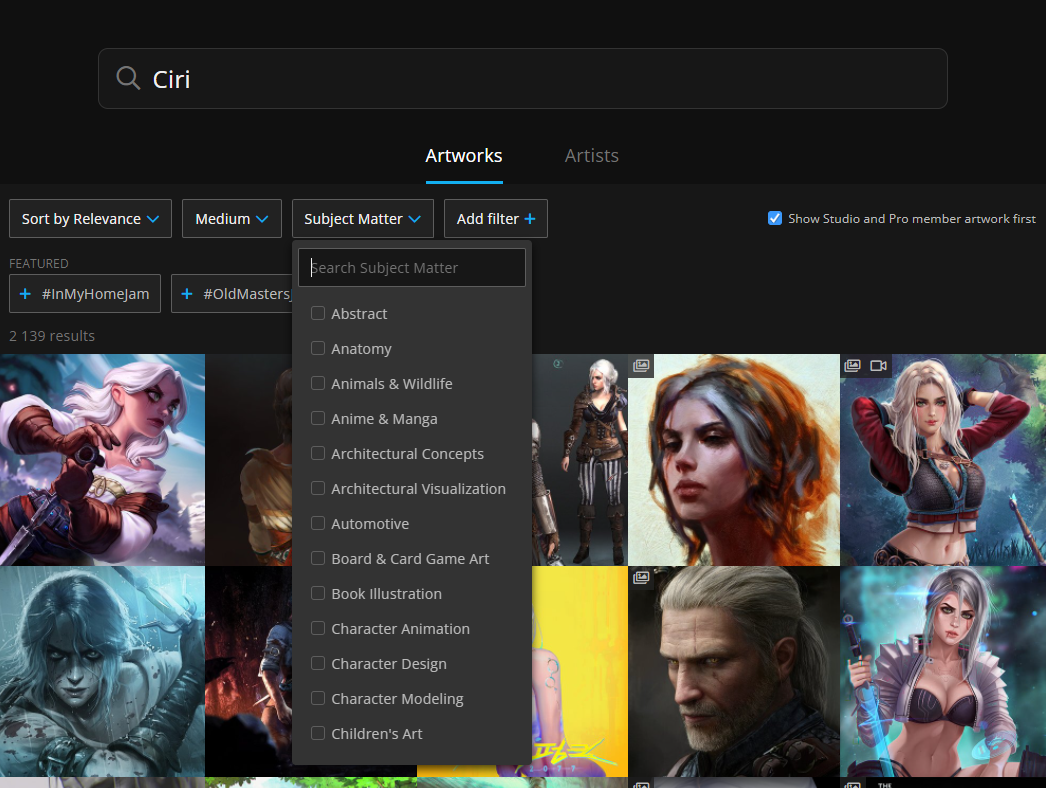The width and height of the screenshot is (1046, 788).
Task: Check the Children's Art checkbox
Action: click(318, 733)
